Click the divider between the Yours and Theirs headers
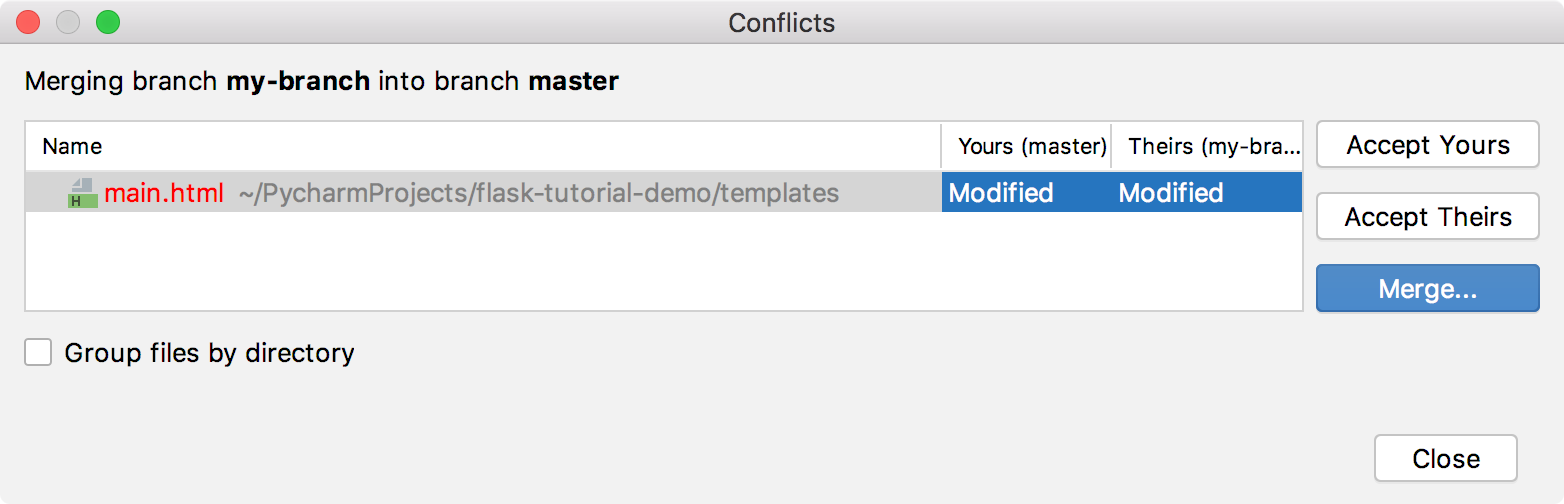The width and height of the screenshot is (1564, 504). pyautogui.click(x=1112, y=147)
